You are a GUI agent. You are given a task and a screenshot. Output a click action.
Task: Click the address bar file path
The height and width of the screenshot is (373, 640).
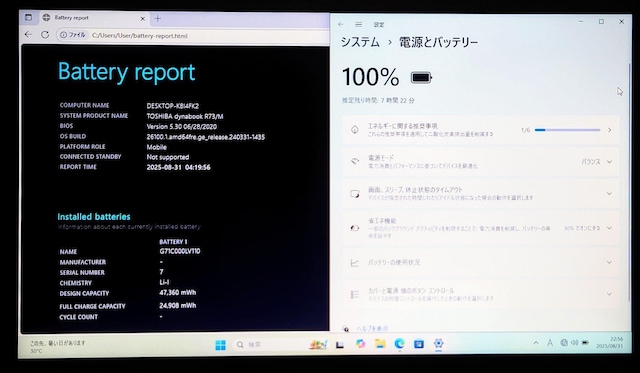pos(140,36)
